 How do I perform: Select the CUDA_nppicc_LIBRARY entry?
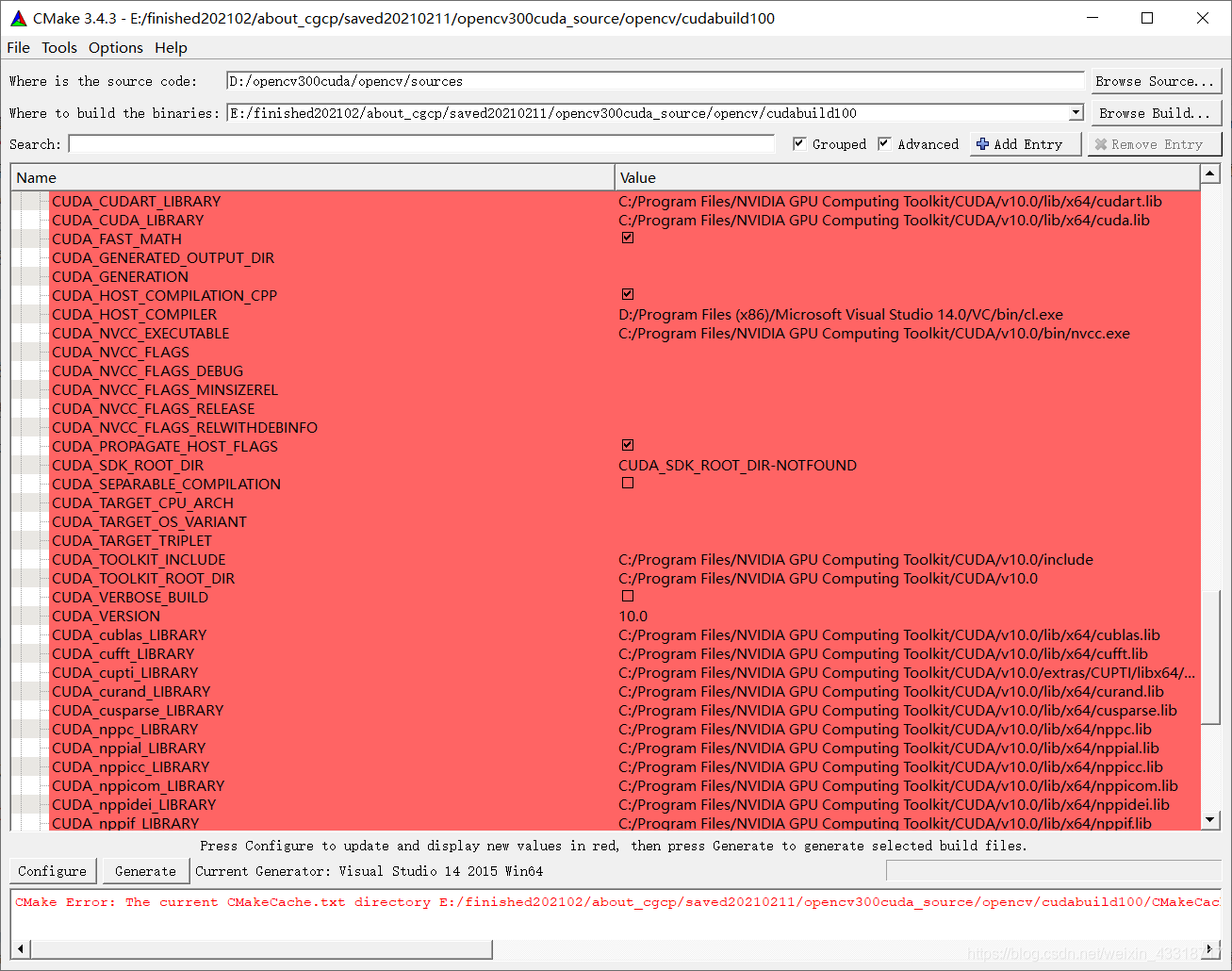(x=131, y=766)
